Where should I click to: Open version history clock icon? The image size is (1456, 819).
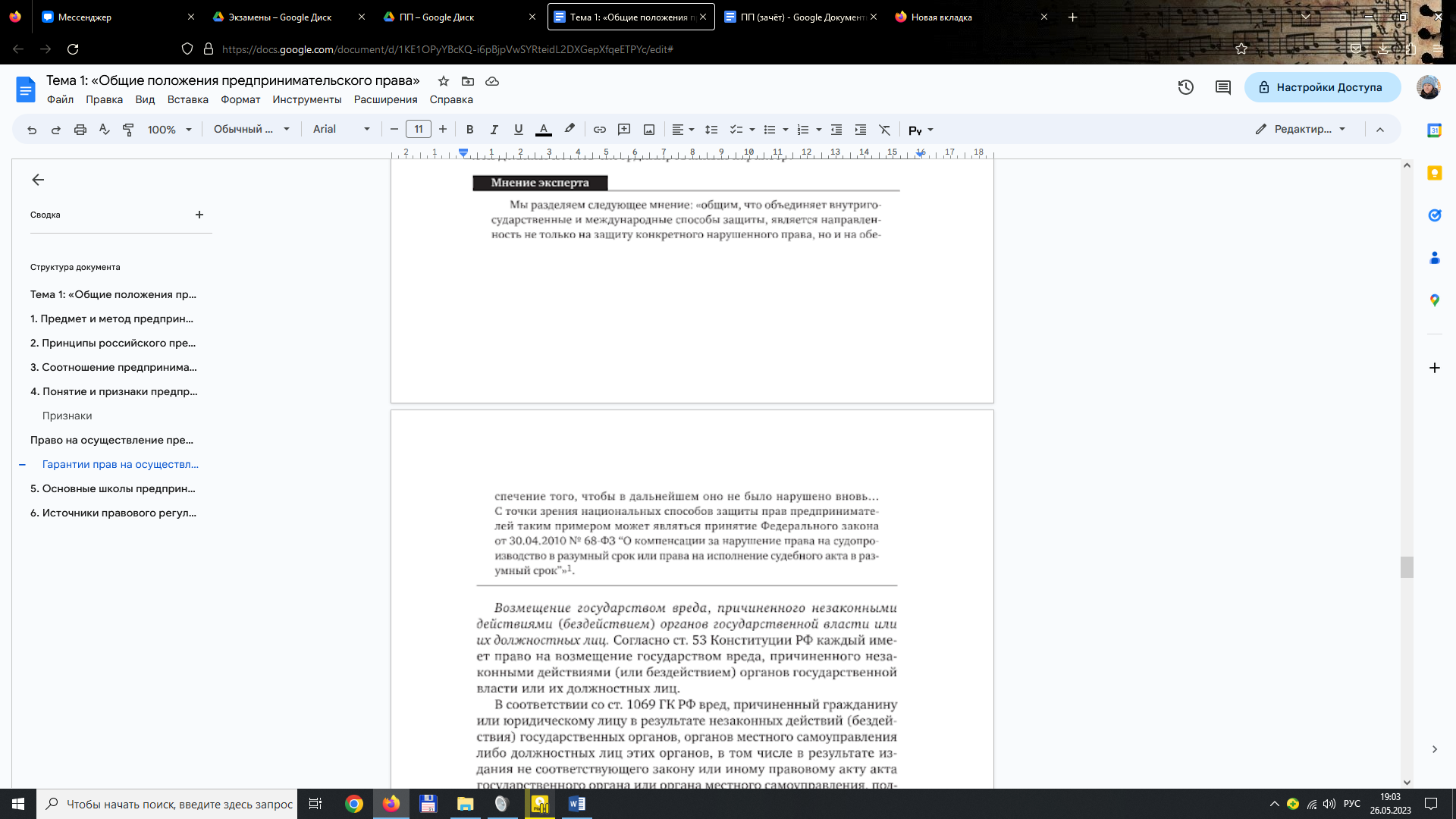(1186, 87)
